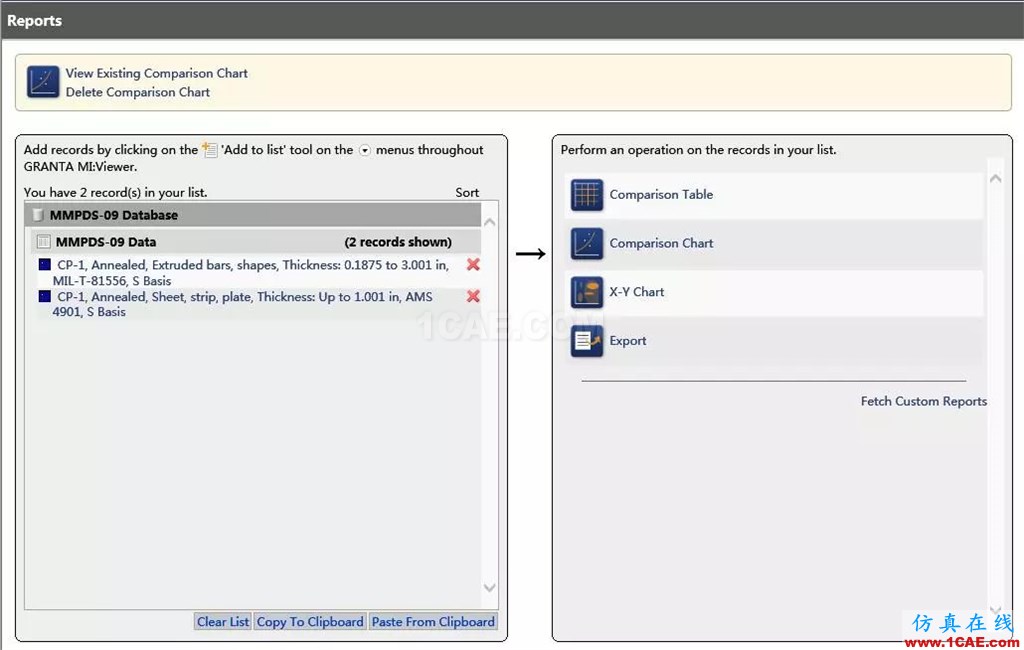Click the Comparison Chart icon in operations list
Screen dimensions: 1024x650
click(x=586, y=244)
